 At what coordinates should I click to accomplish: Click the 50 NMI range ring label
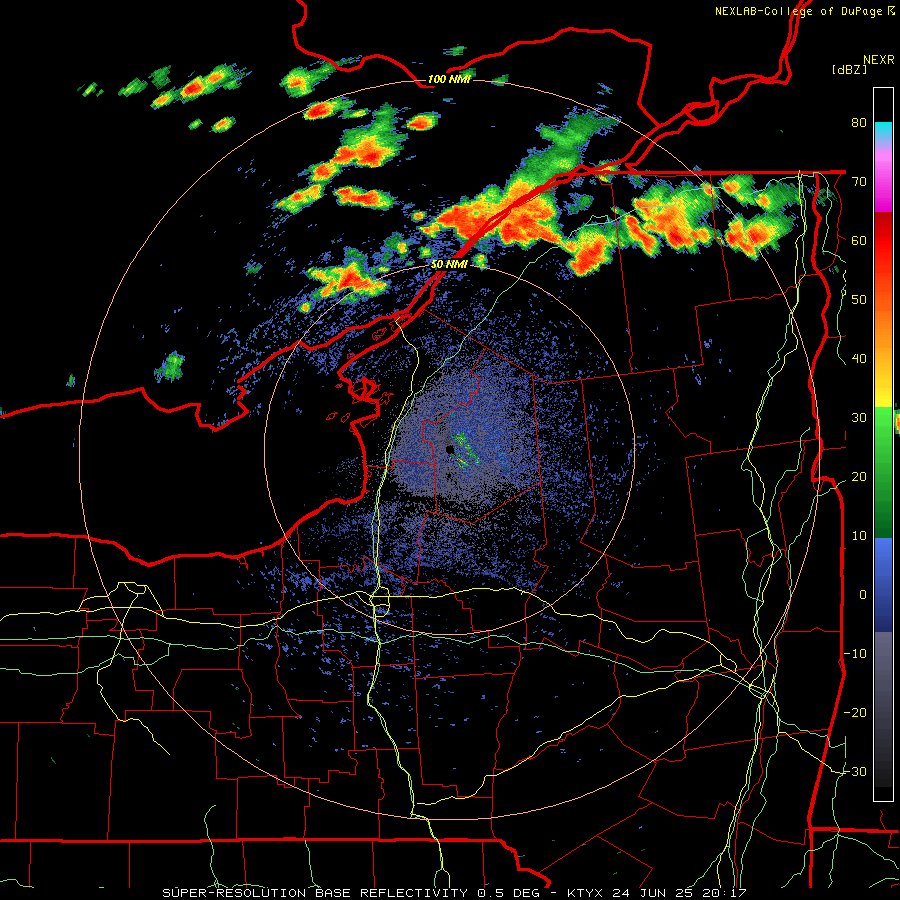[449, 264]
